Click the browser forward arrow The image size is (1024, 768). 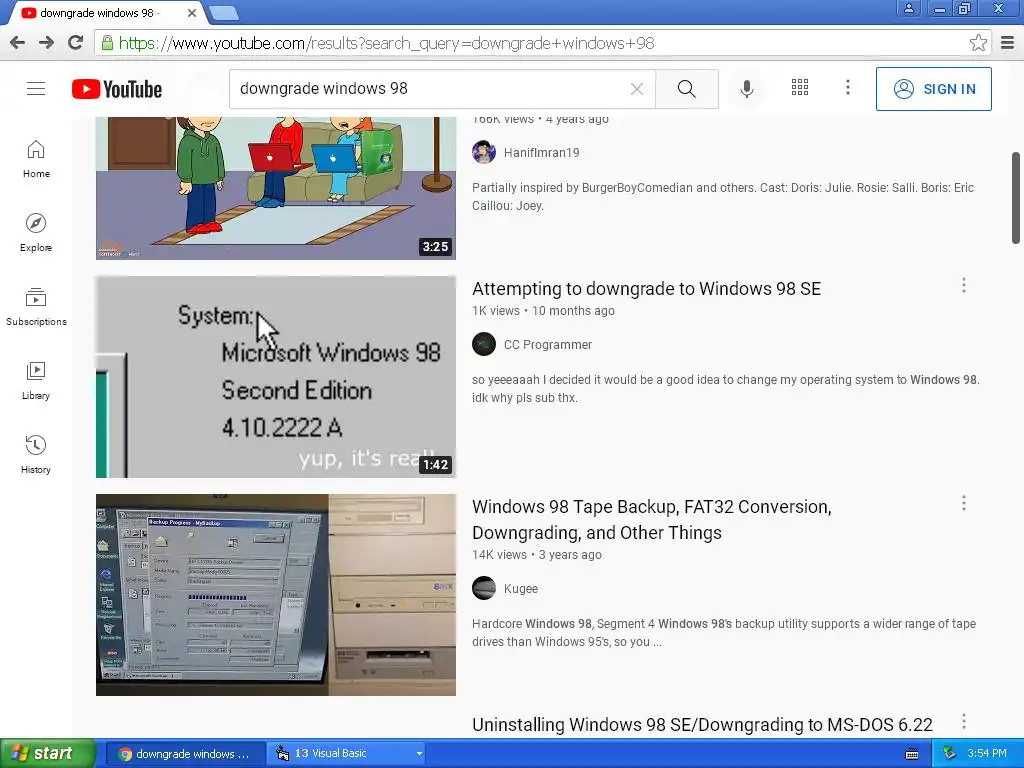point(46,43)
